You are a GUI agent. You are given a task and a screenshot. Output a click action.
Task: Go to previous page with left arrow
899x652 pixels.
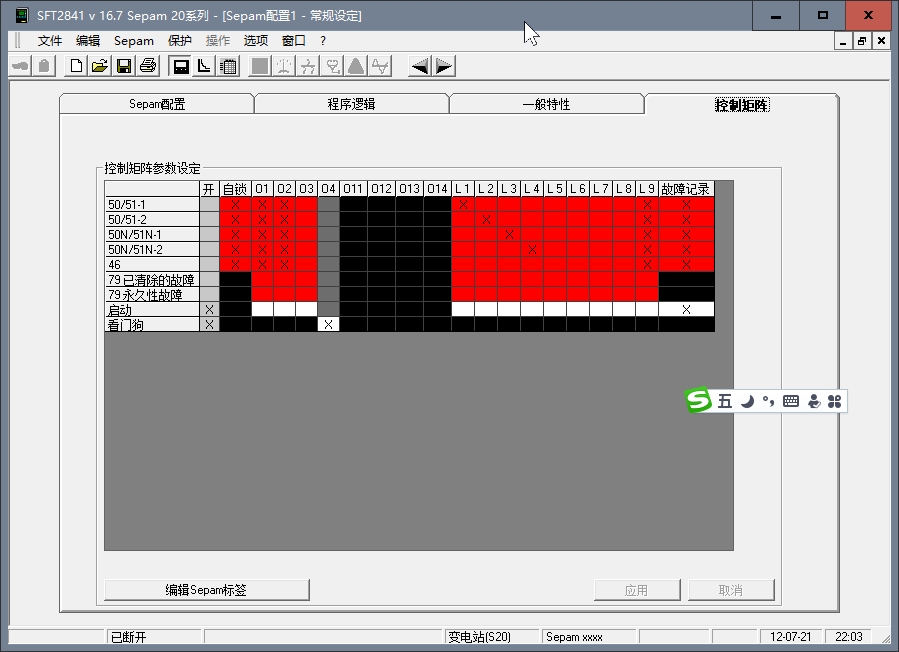pos(420,67)
